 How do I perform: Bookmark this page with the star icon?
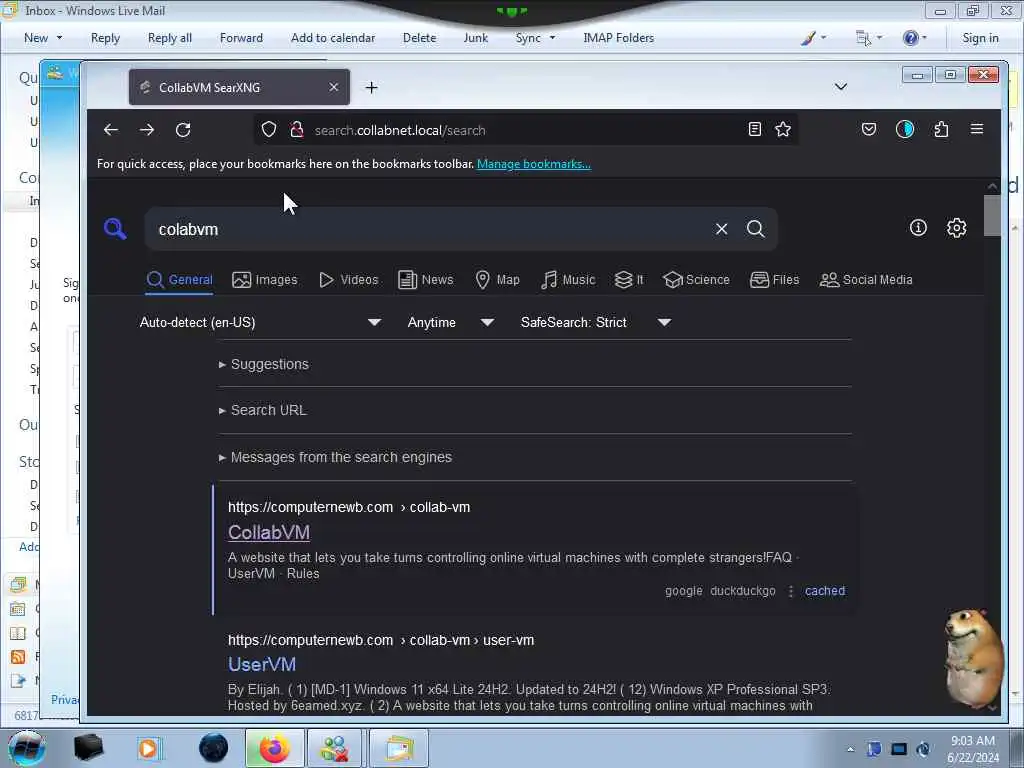(783, 129)
